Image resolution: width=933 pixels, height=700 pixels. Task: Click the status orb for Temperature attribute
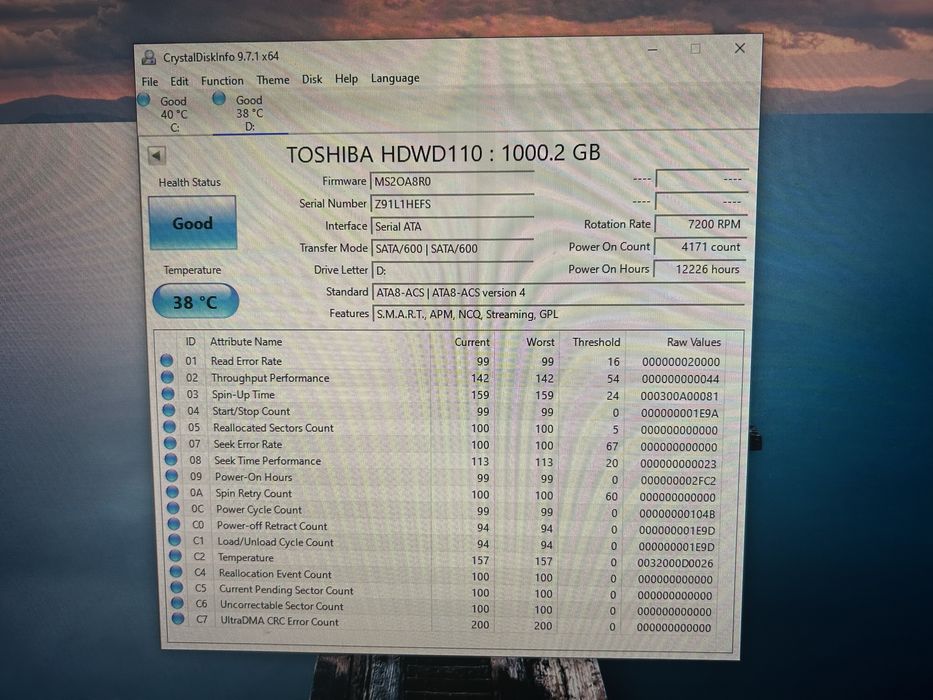coord(175,555)
